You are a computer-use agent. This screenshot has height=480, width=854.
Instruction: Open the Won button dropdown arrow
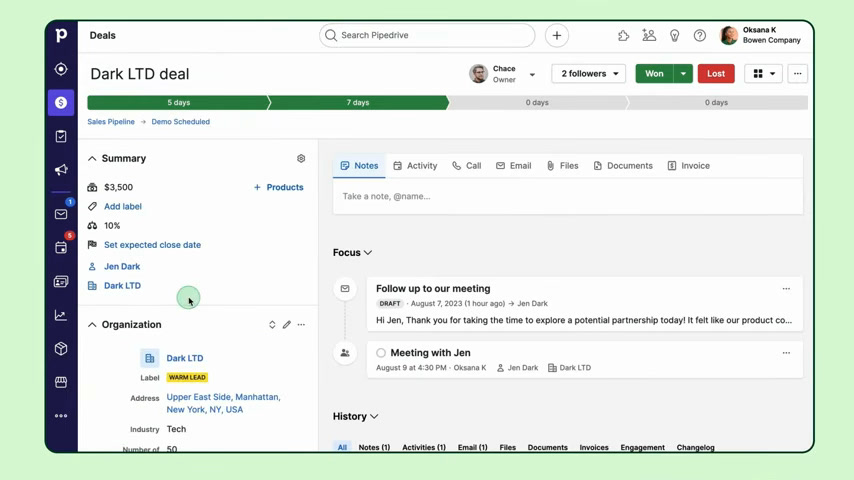pos(683,74)
